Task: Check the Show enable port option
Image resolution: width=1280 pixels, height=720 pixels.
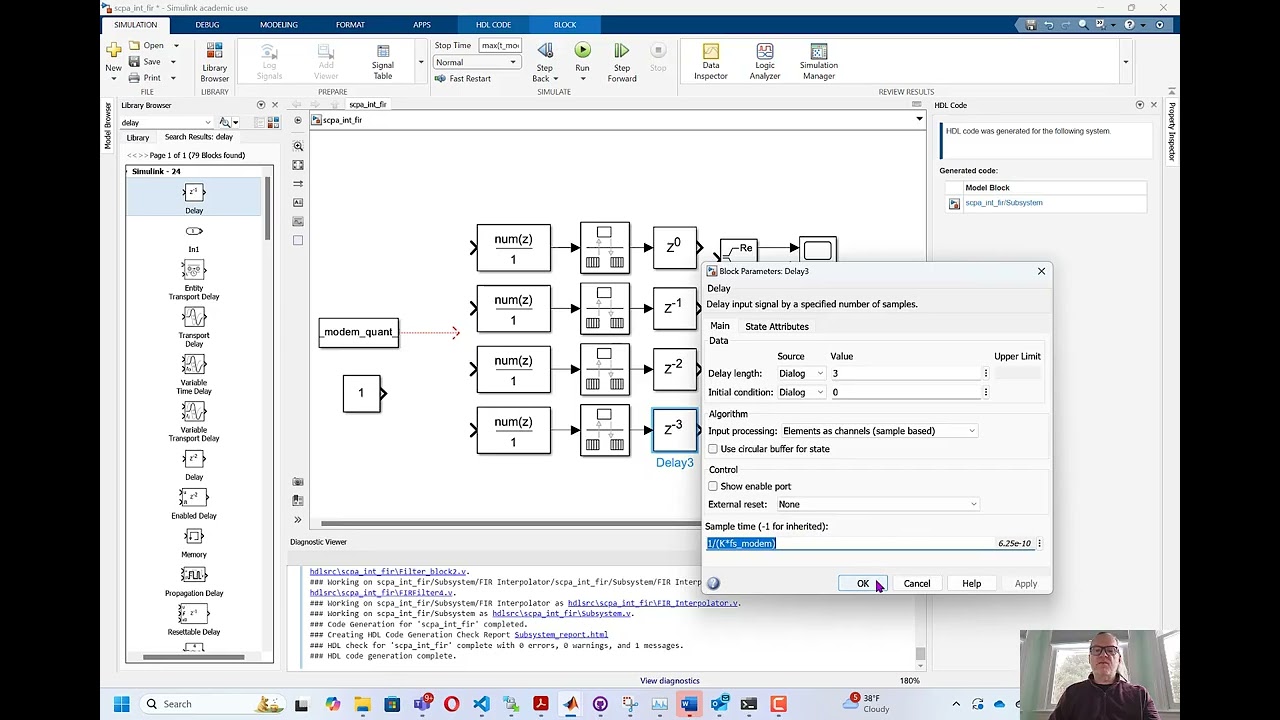Action: [713, 486]
